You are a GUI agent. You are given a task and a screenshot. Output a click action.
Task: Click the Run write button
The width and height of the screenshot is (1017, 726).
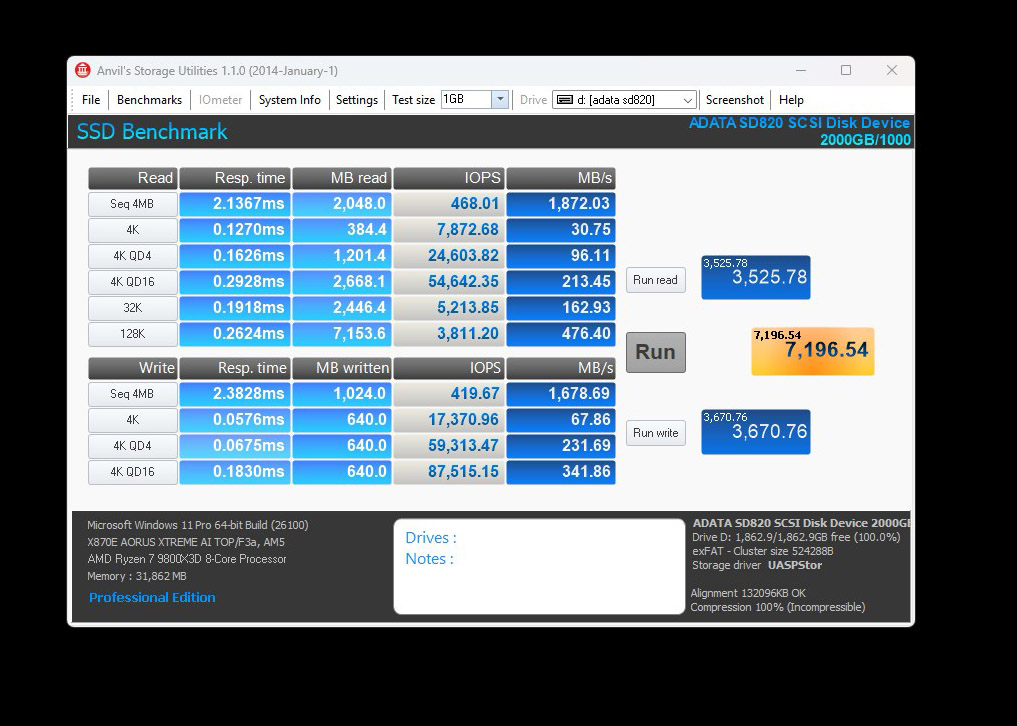coord(655,433)
